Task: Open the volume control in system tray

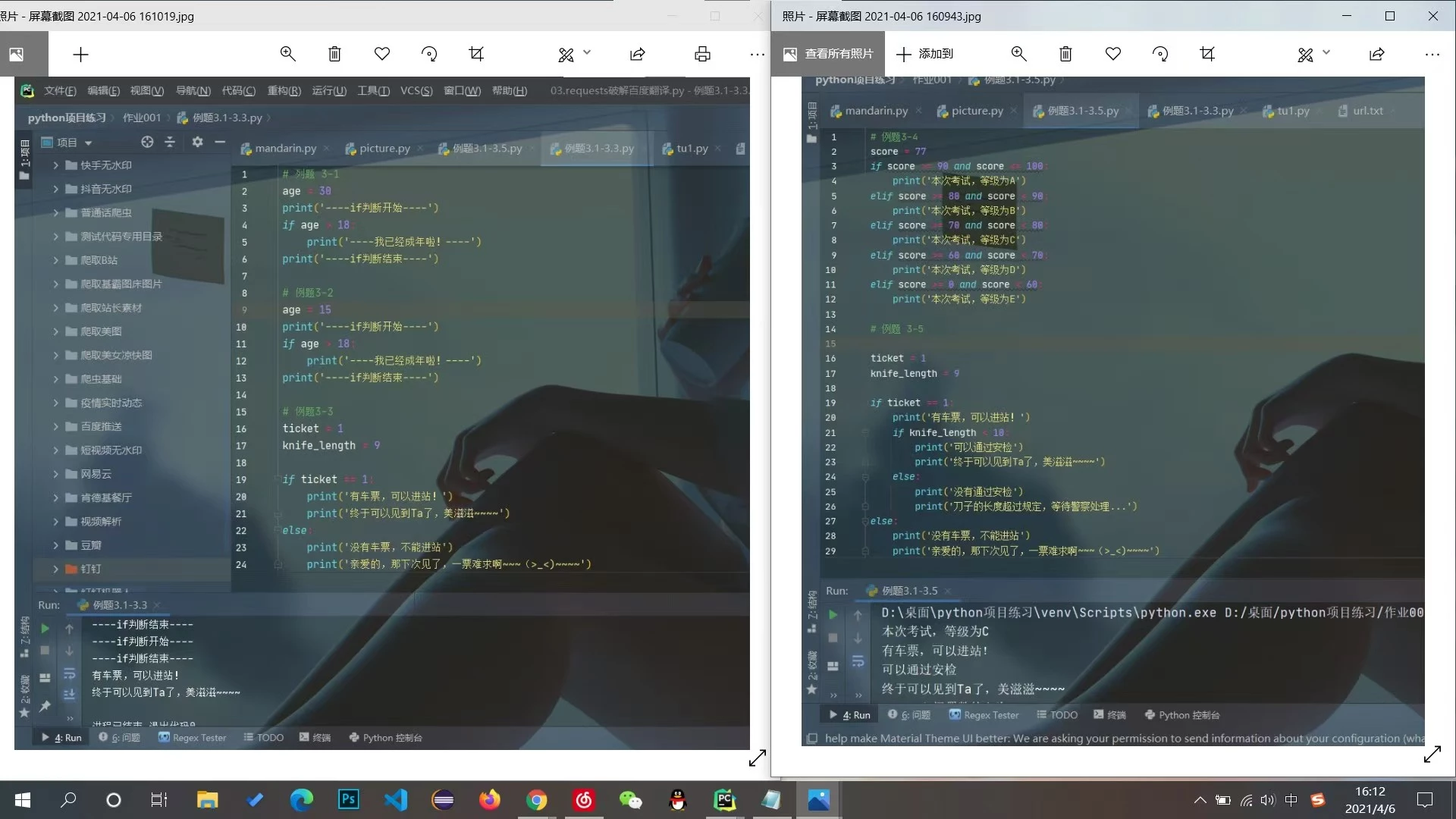Action: (x=1268, y=799)
